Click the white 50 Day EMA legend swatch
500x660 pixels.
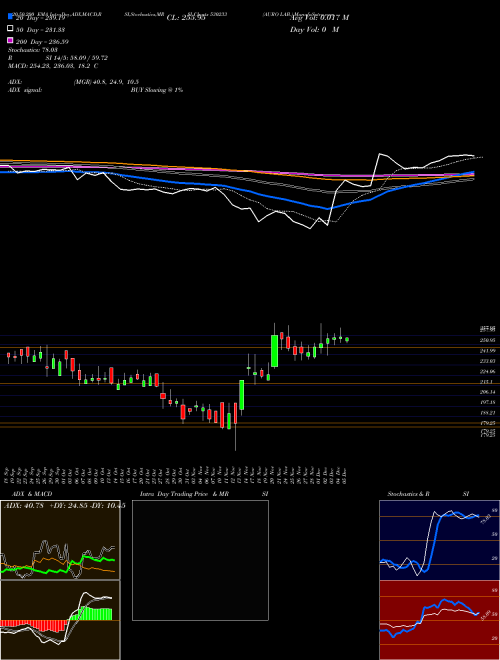coord(10,29)
